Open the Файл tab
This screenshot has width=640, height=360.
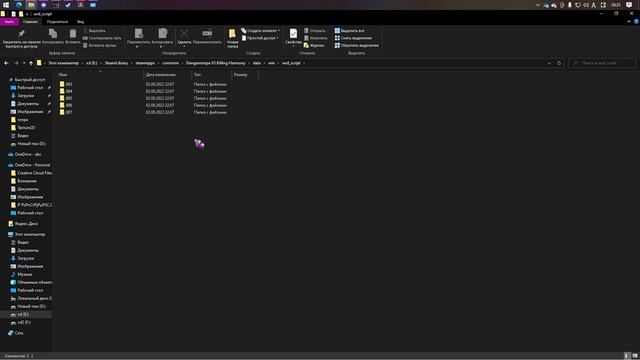9,22
